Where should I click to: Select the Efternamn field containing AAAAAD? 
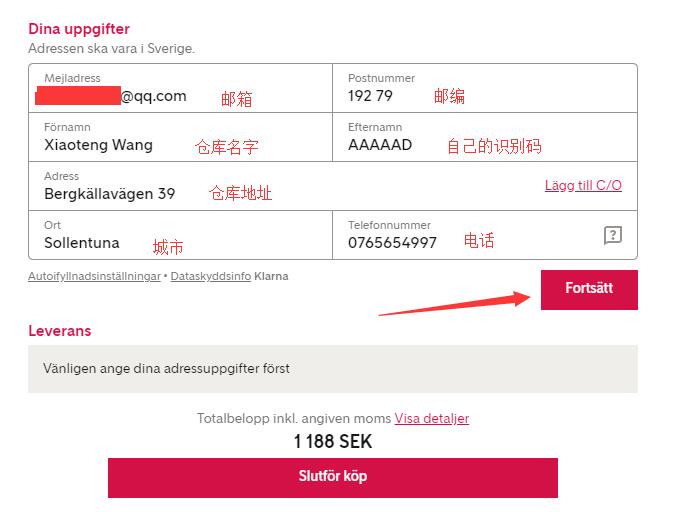click(x=485, y=137)
